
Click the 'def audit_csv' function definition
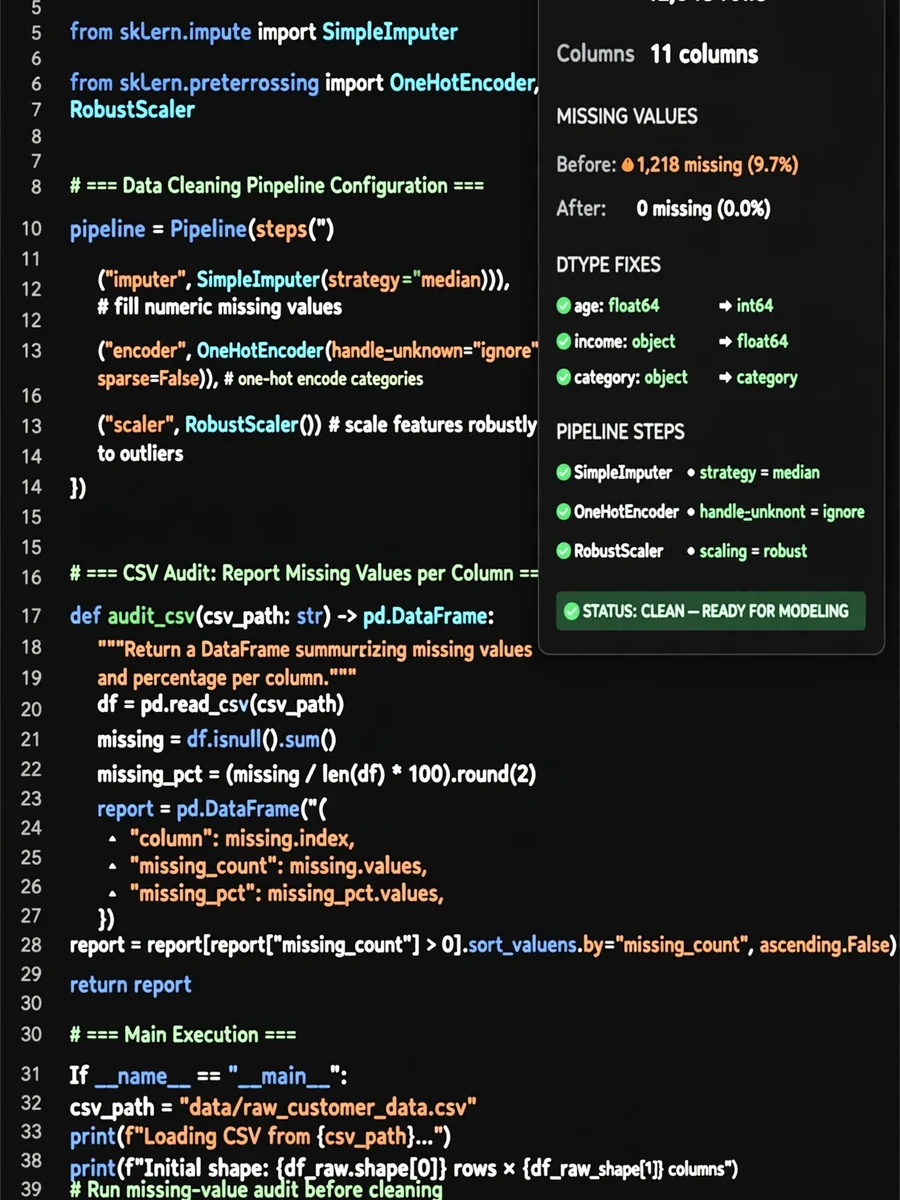[282, 615]
